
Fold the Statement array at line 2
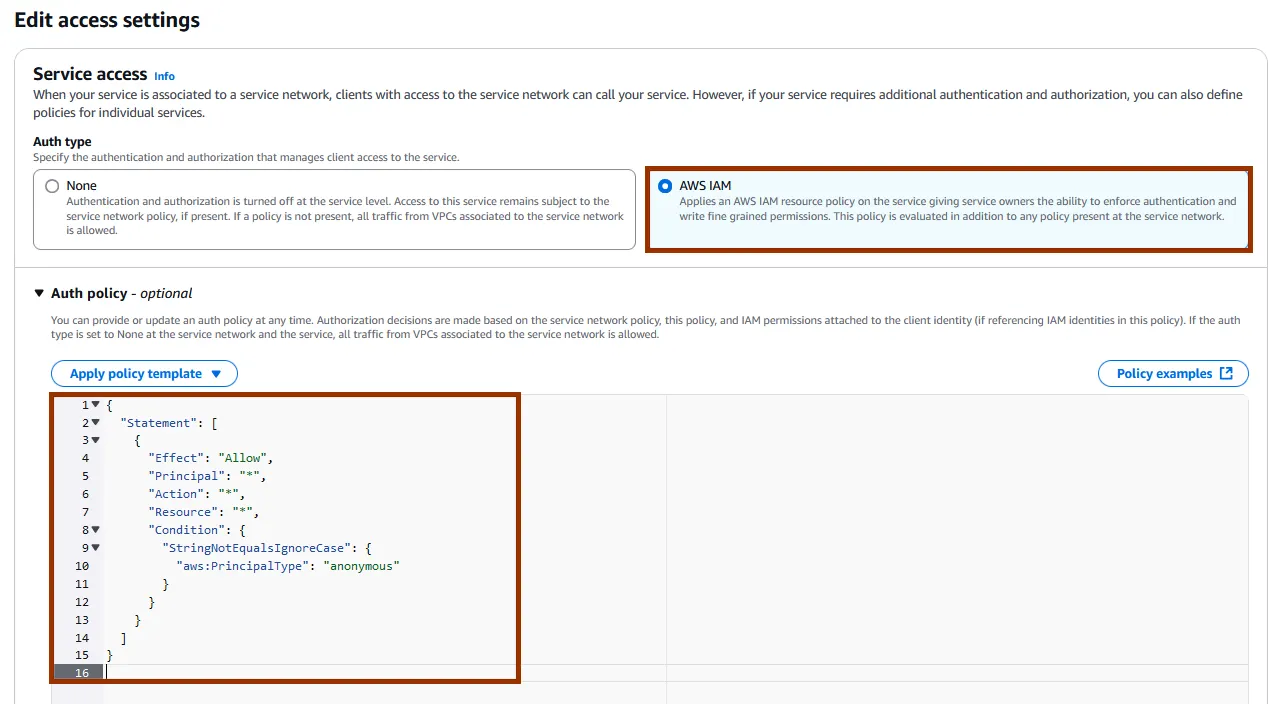[x=96, y=423]
